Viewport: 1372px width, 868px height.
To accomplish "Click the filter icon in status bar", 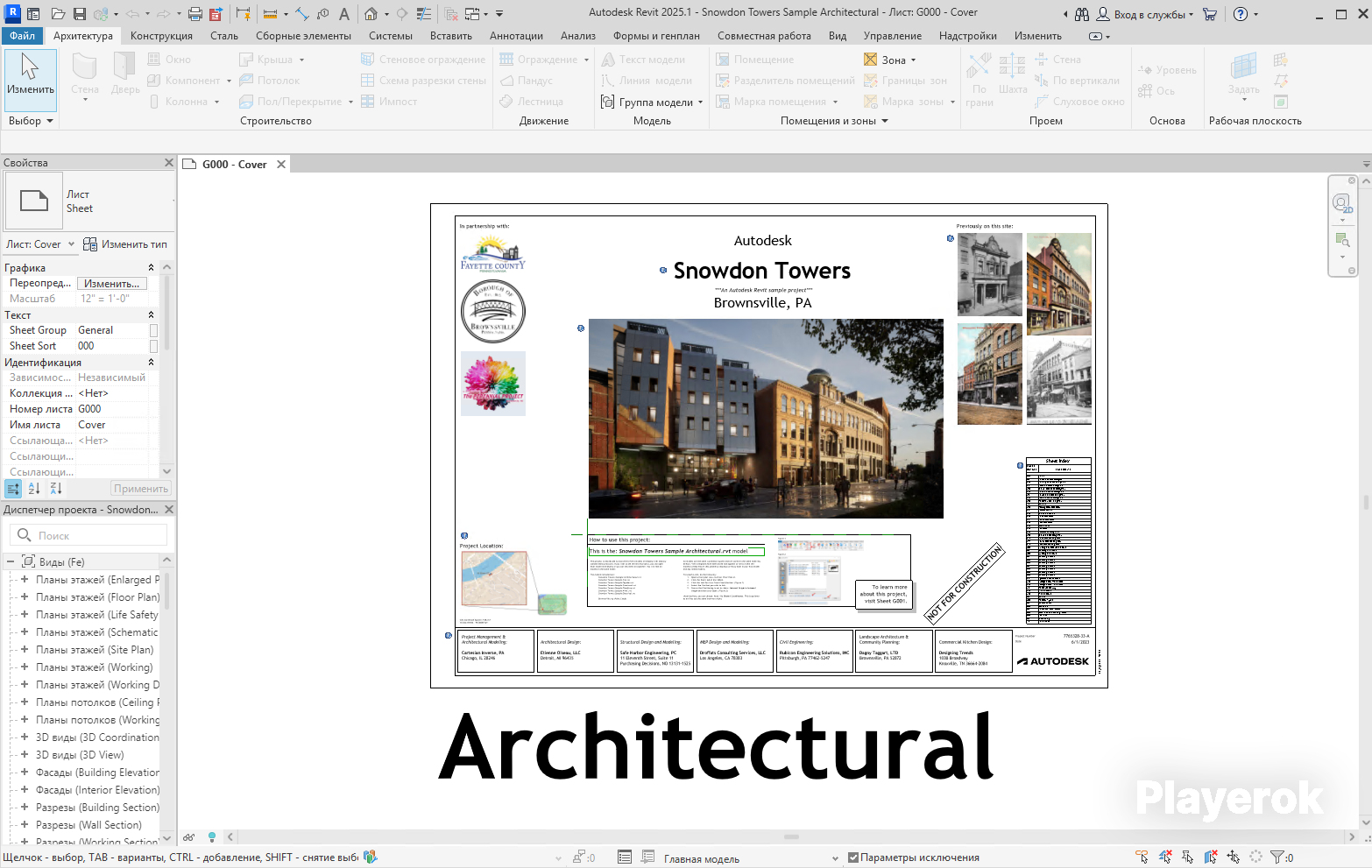I will (x=1278, y=857).
